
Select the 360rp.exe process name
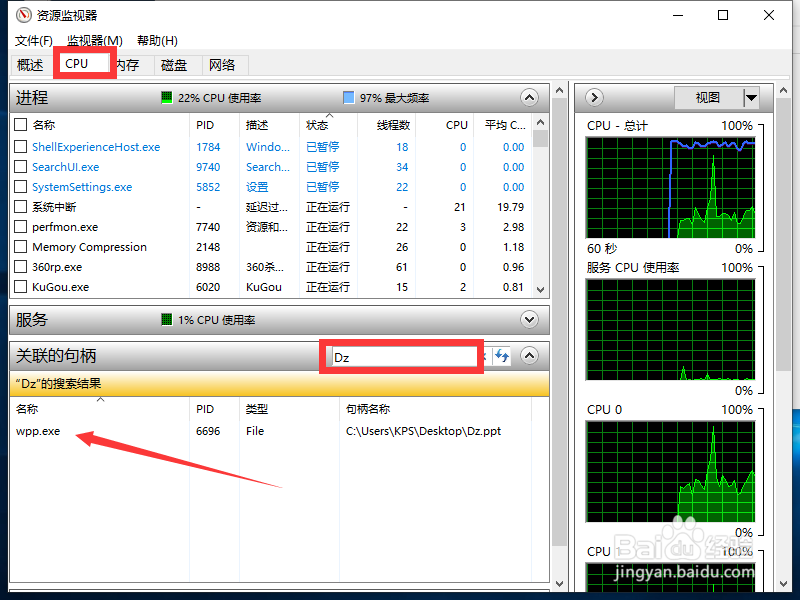[57, 267]
